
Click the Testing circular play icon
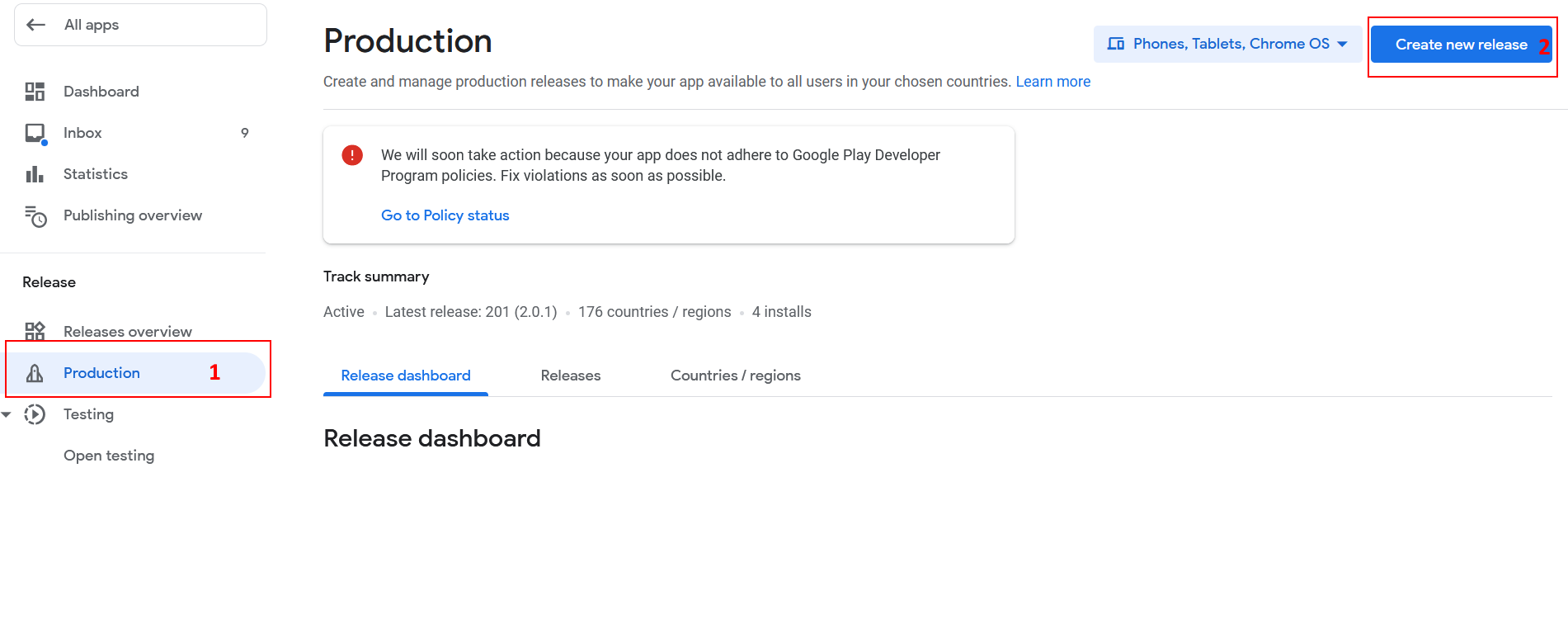[x=35, y=414]
